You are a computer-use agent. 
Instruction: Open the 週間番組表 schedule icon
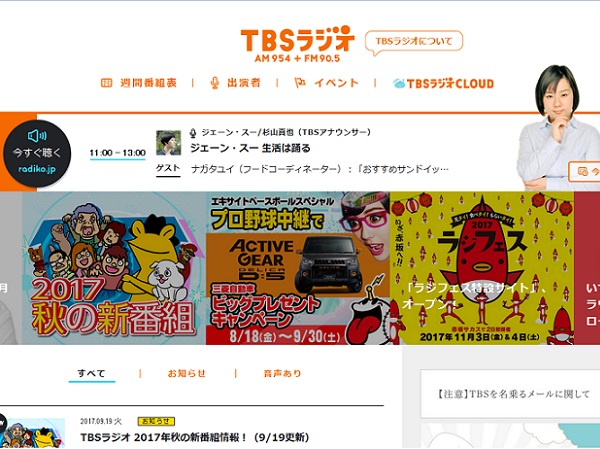click(106, 83)
